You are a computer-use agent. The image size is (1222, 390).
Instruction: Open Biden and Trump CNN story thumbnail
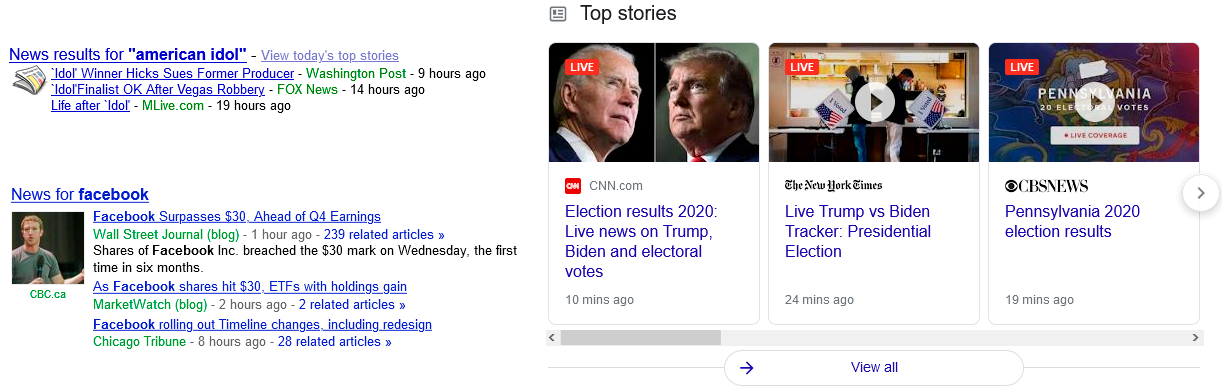654,102
